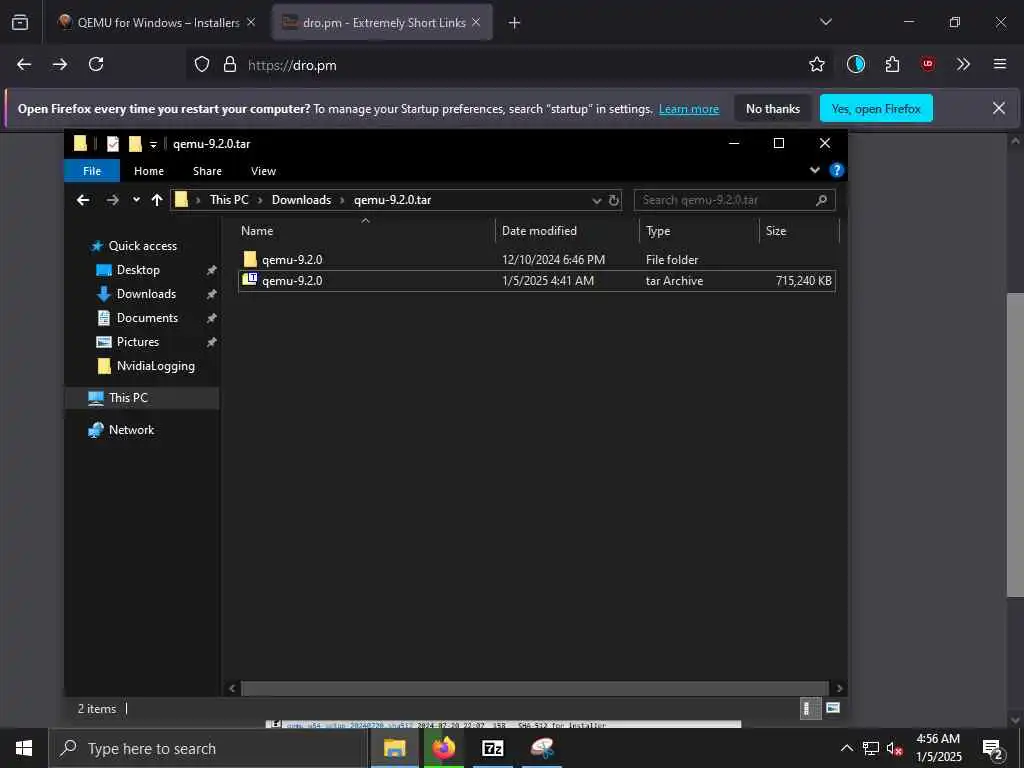Click the Explorer horizontal scrollbar

tap(535, 688)
